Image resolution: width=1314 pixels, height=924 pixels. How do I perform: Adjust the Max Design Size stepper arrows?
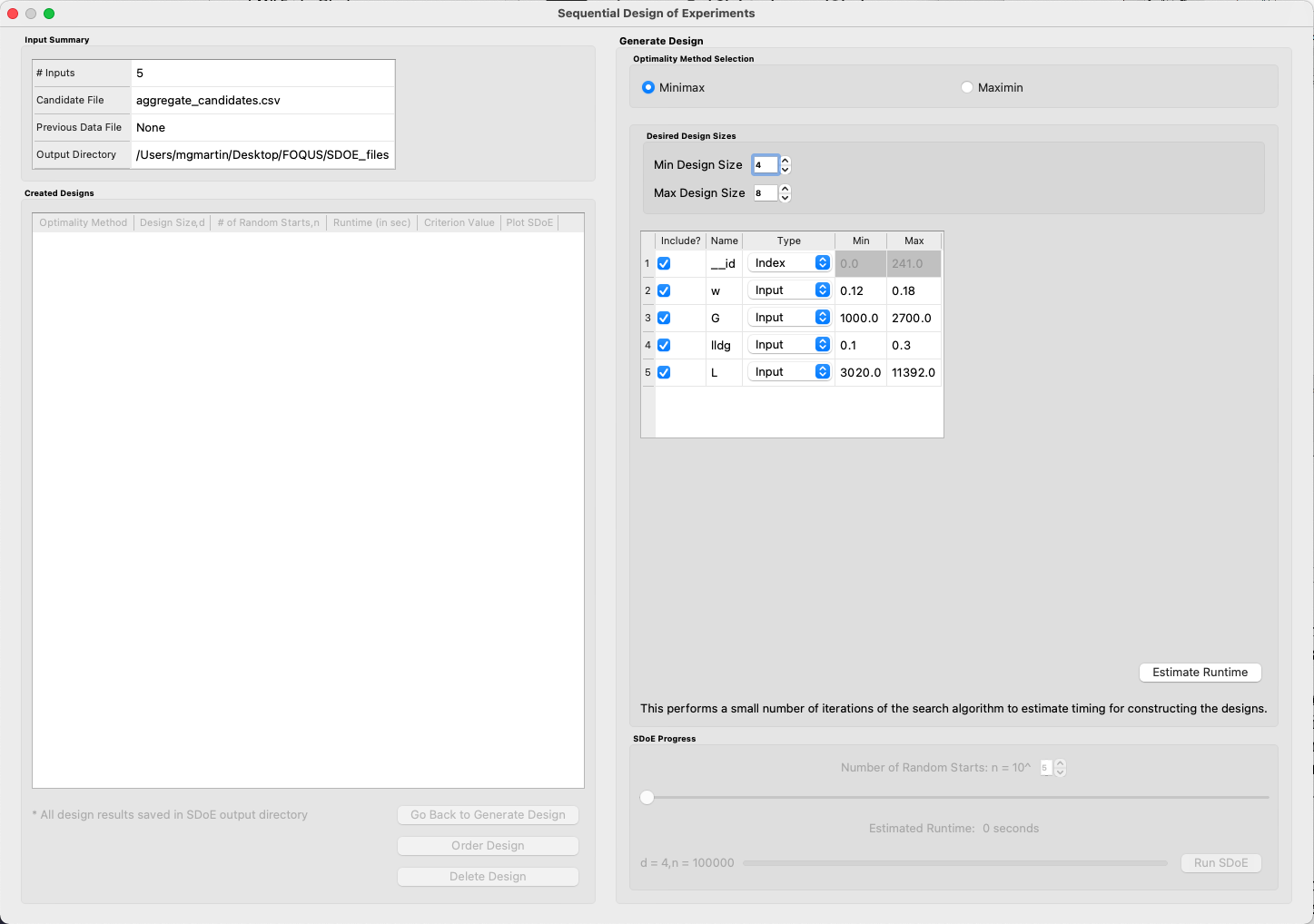click(785, 192)
